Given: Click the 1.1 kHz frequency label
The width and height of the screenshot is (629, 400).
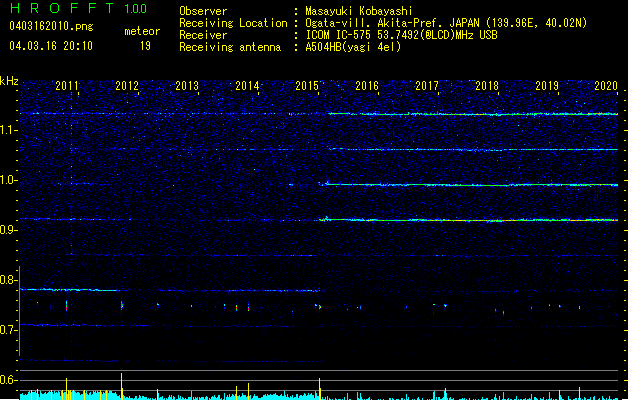Looking at the screenshot, I should [x=9, y=130].
